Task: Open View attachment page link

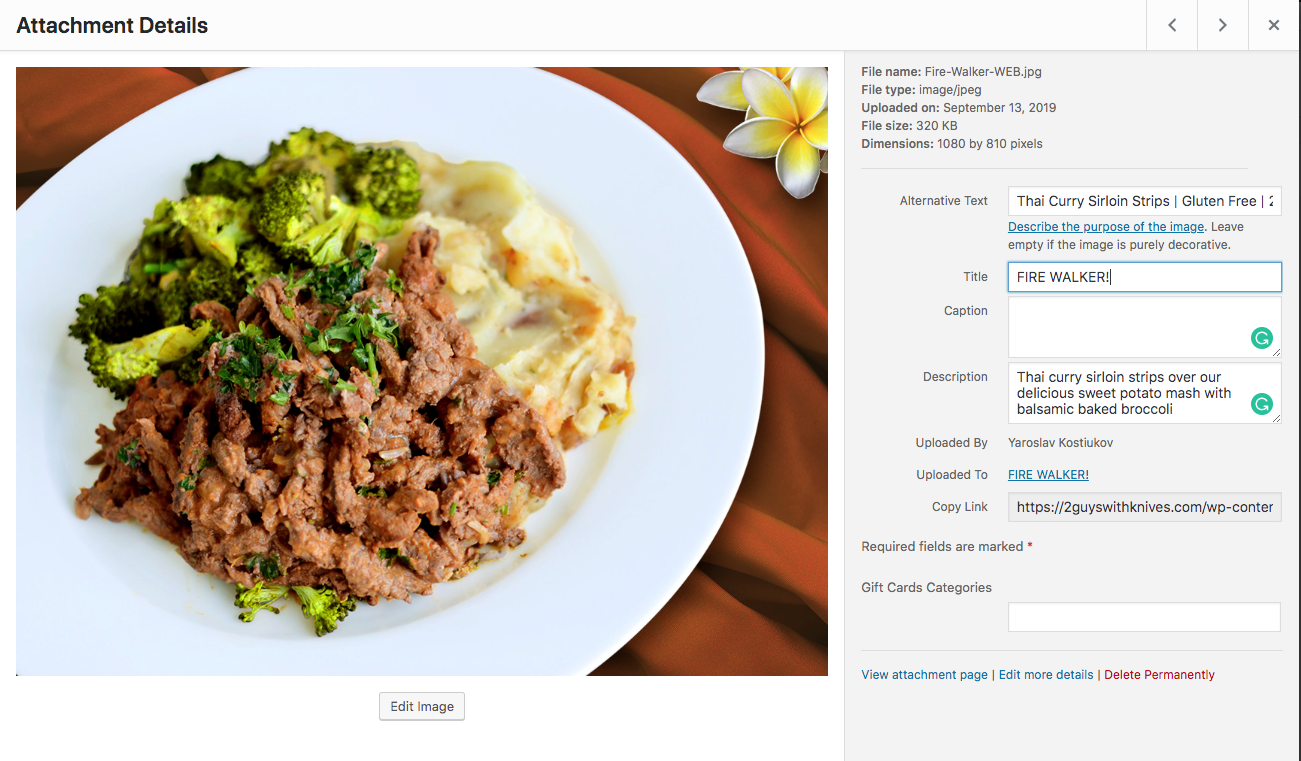Action: 924,675
